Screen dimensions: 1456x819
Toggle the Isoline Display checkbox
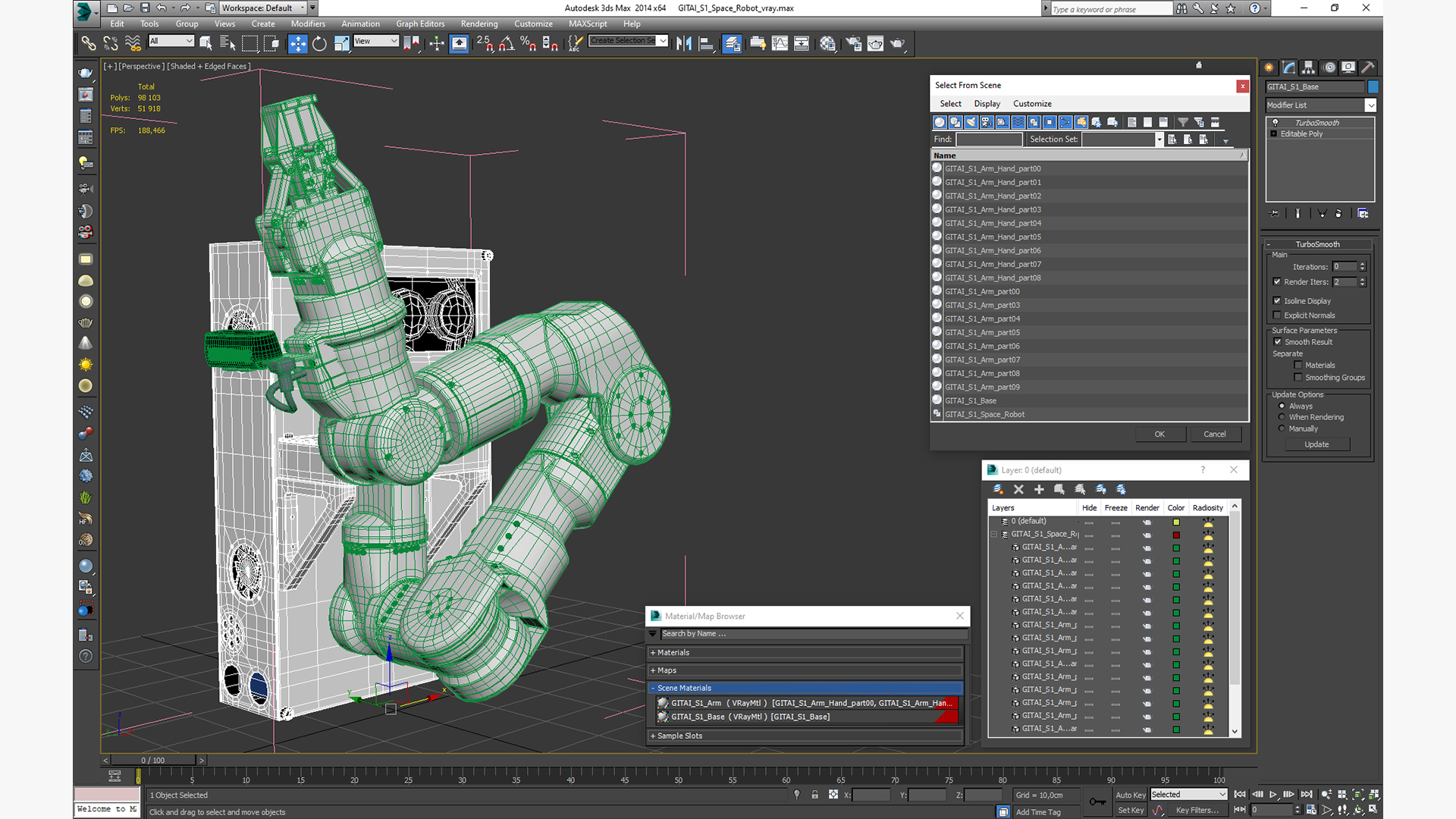coord(1277,301)
